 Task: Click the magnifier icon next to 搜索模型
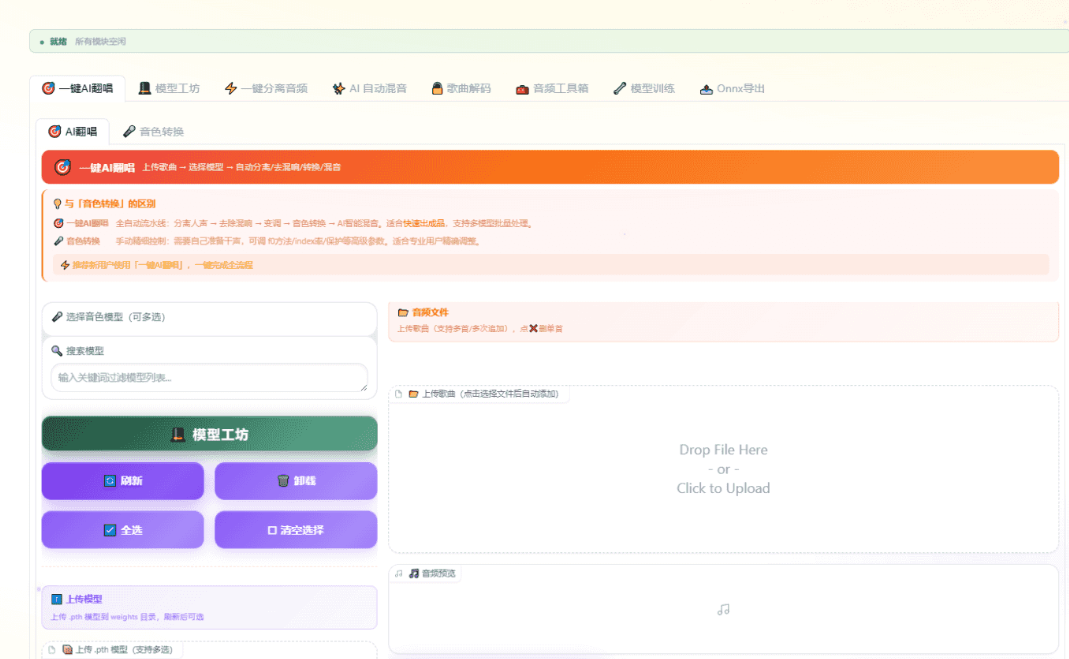tap(57, 351)
